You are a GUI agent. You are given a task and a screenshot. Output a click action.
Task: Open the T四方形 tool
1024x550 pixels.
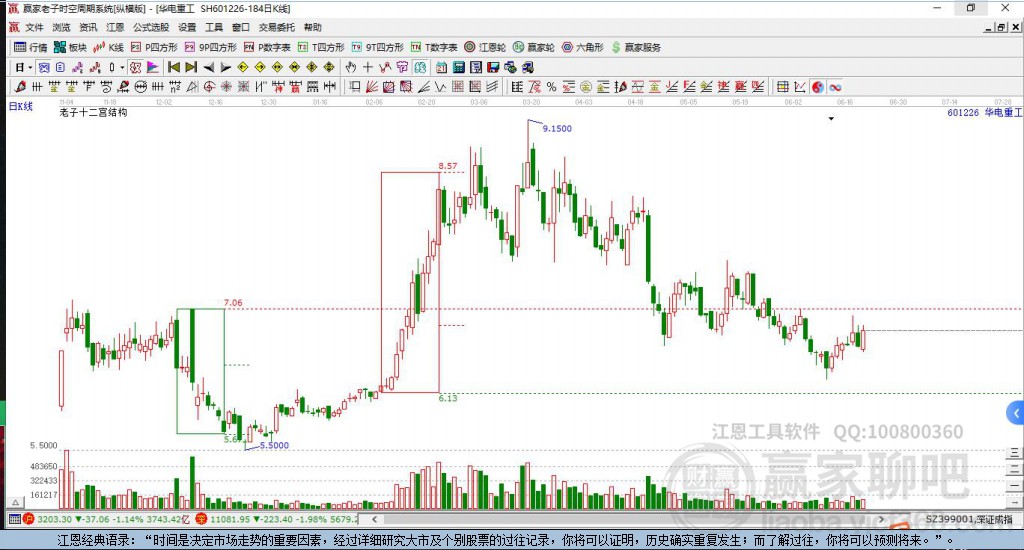[321, 47]
